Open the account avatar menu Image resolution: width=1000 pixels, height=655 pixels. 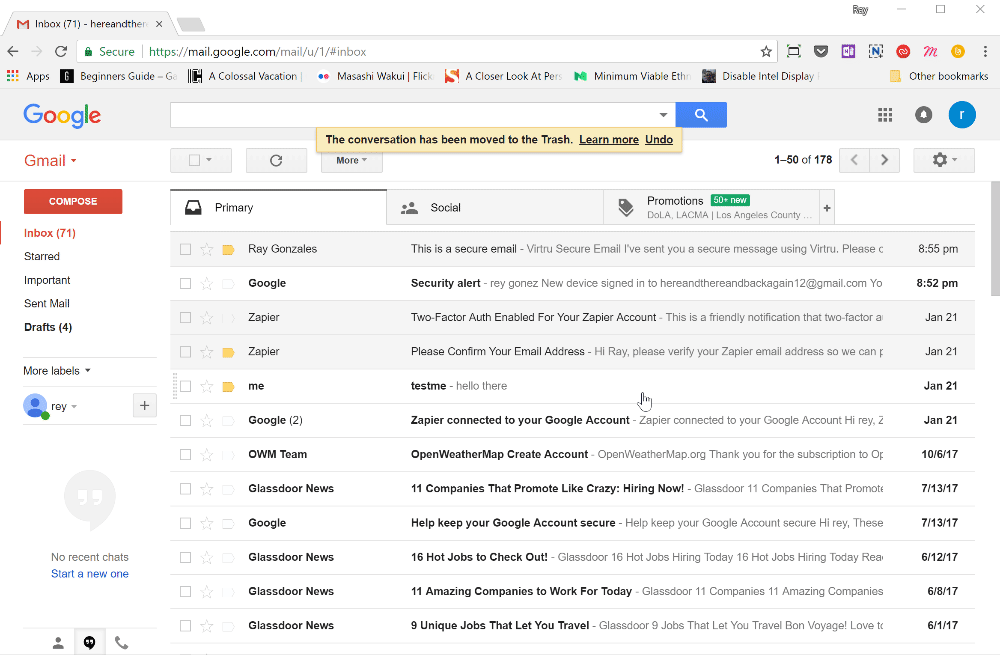[x=962, y=115]
